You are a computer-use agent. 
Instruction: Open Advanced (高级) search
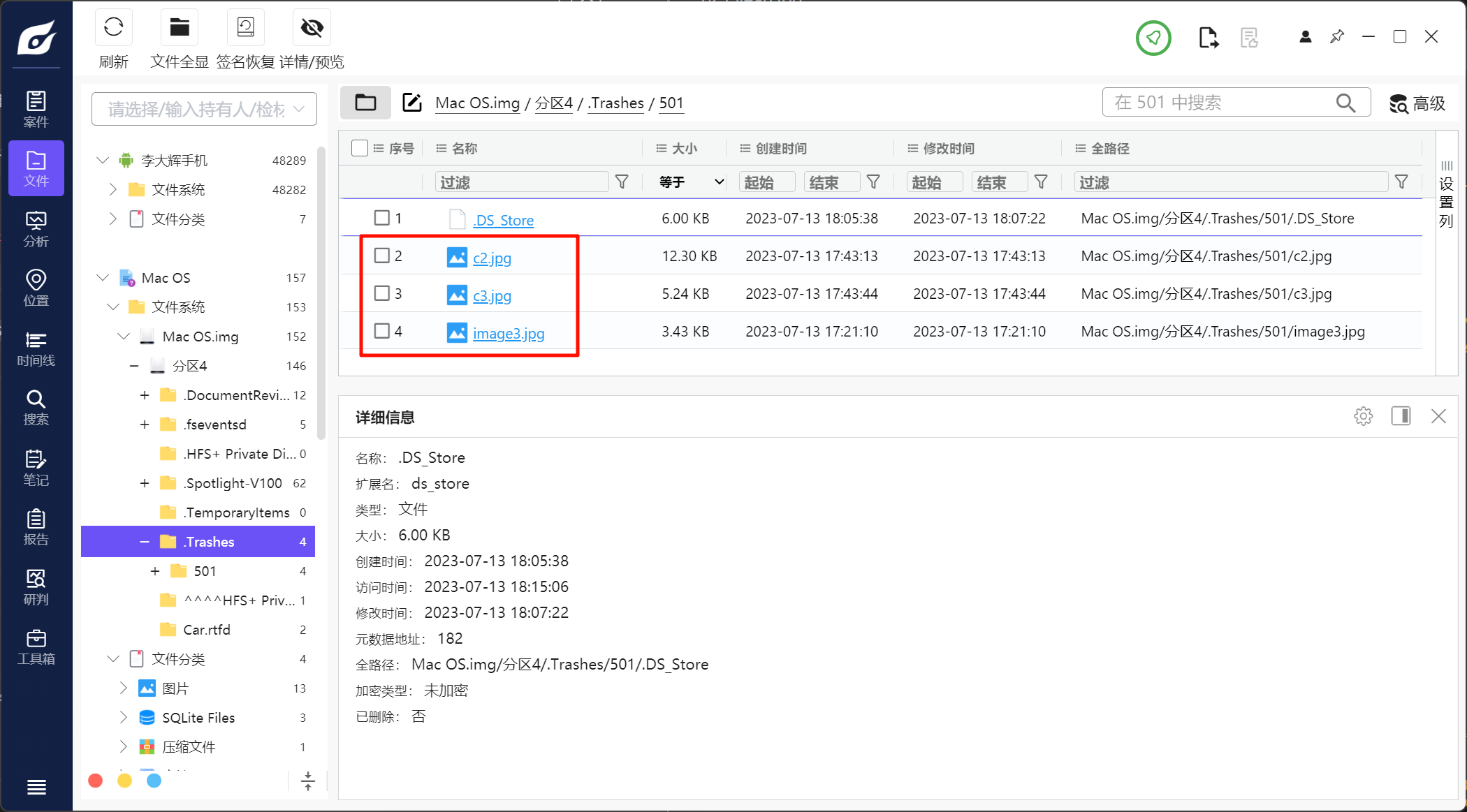[x=1417, y=103]
